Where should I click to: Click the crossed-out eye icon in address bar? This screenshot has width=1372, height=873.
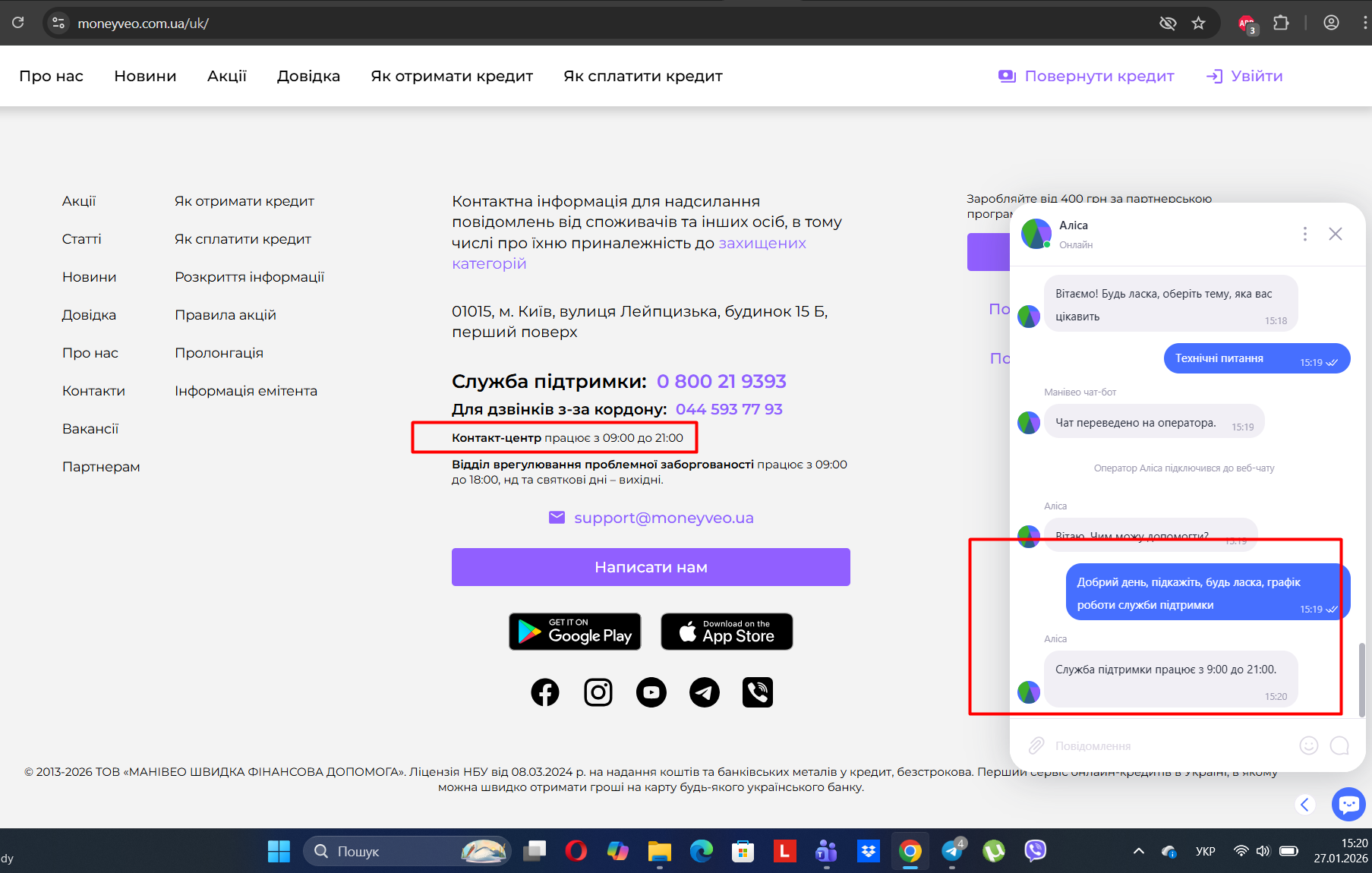pos(1168,23)
